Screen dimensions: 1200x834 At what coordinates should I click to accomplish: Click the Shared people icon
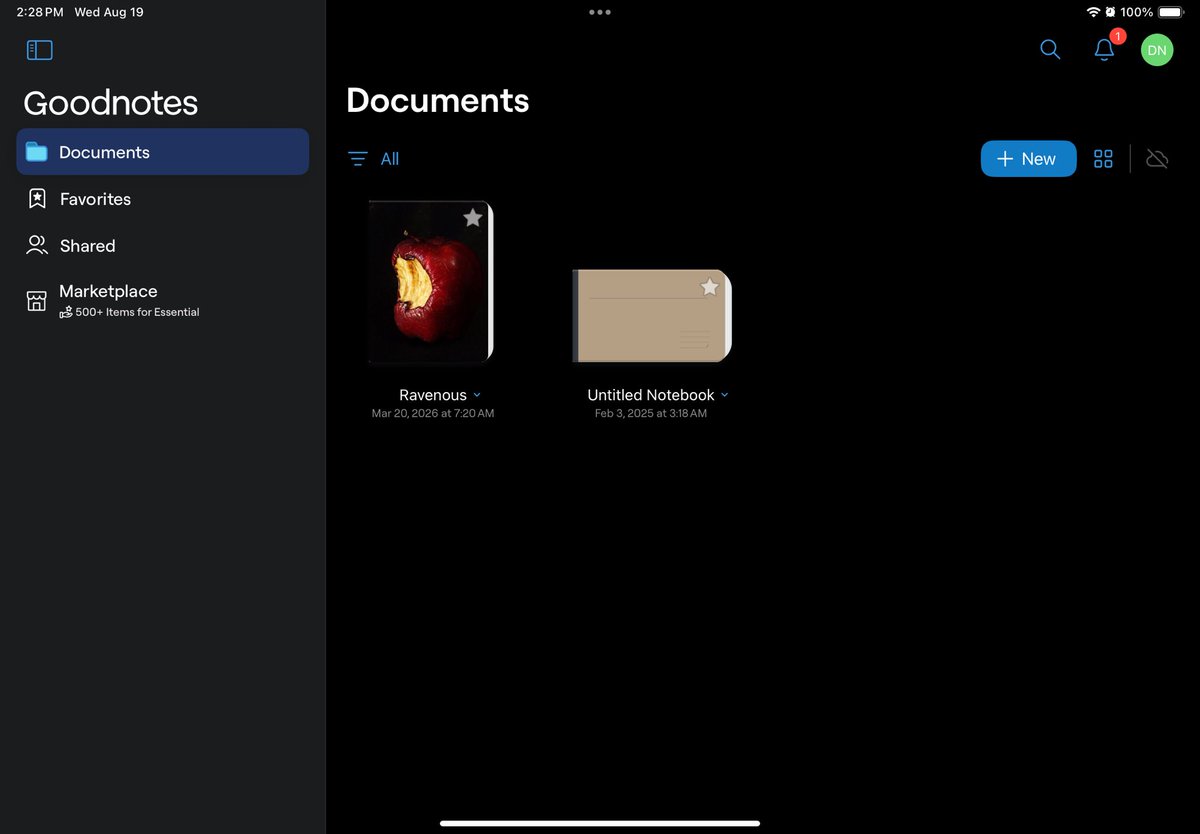click(37, 245)
